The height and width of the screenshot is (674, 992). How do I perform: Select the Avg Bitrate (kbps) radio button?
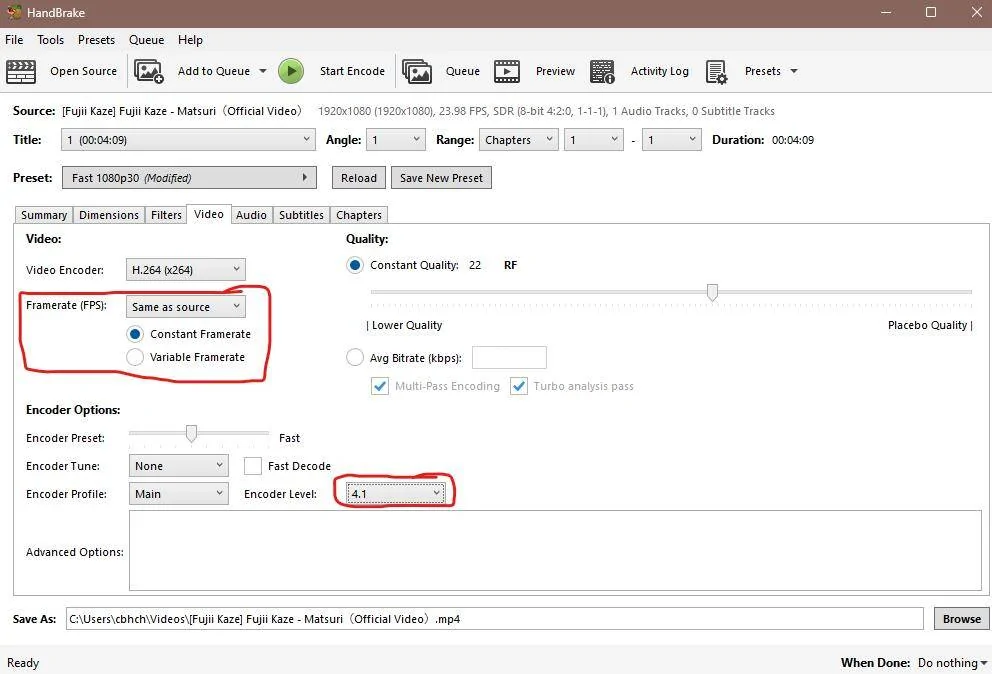(x=355, y=358)
